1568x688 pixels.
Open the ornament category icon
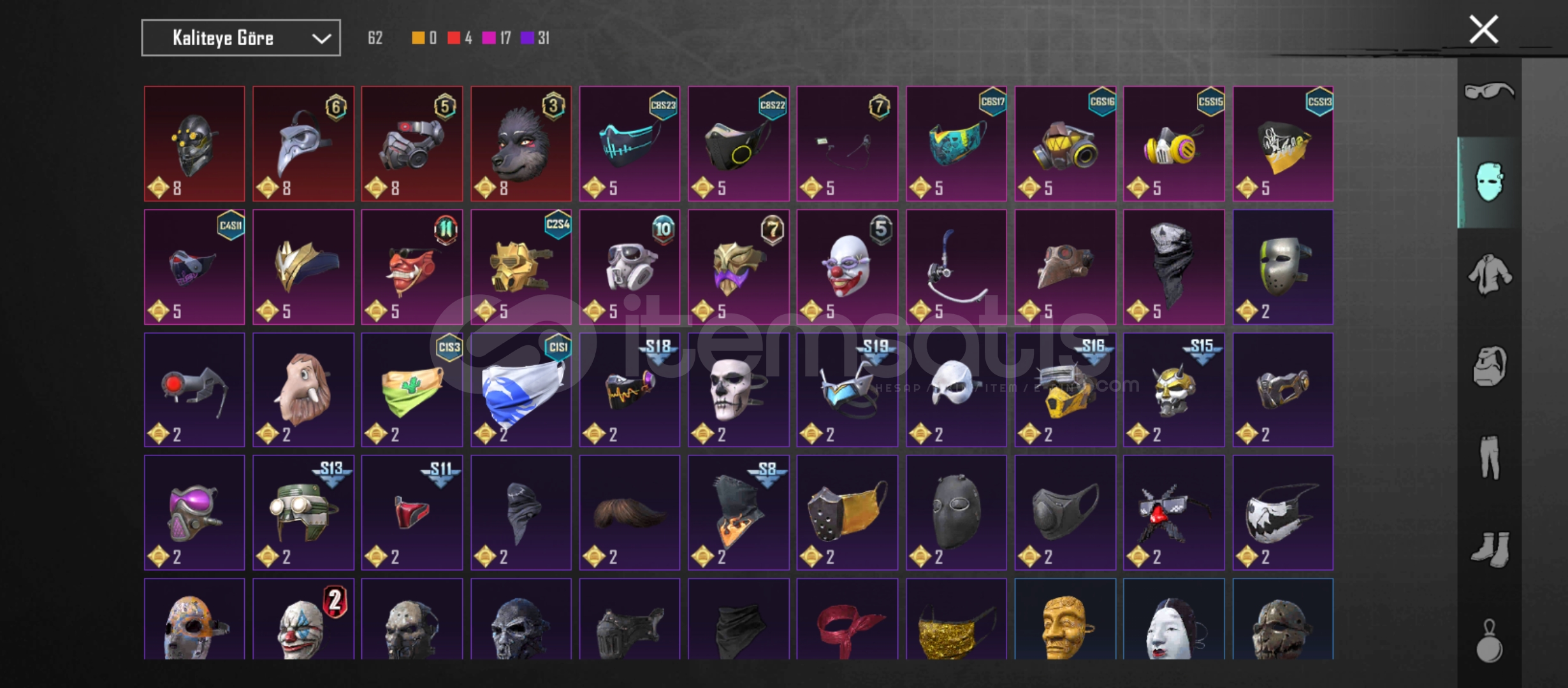pos(1490,641)
